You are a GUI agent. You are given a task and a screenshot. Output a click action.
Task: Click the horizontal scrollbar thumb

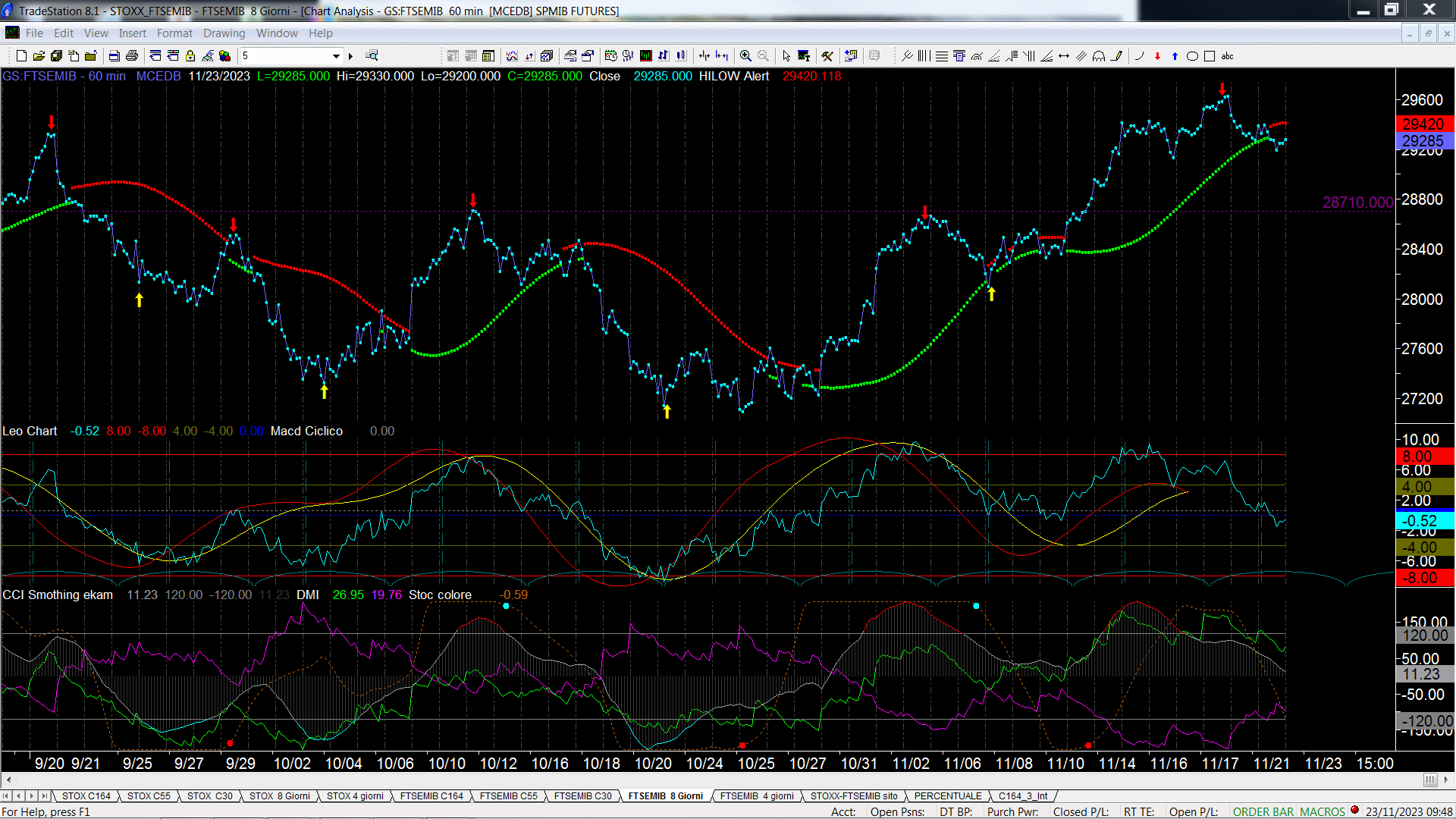click(x=1430, y=780)
